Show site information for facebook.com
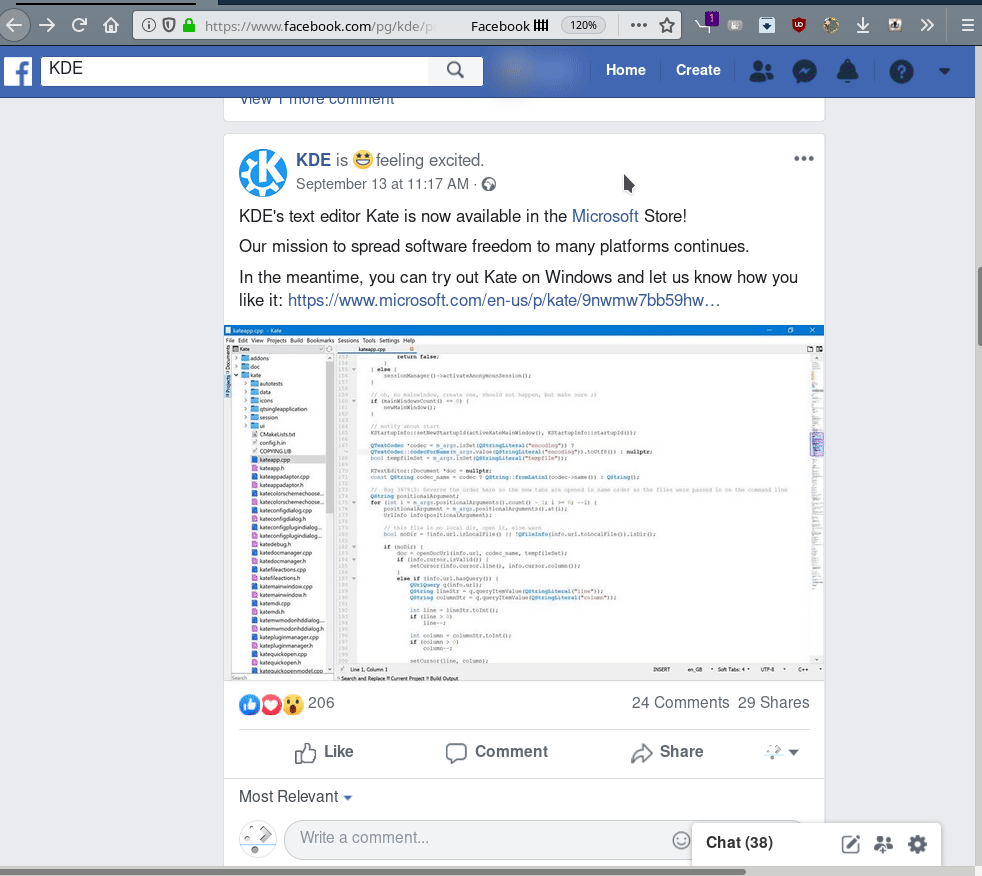The width and height of the screenshot is (982, 876). tap(148, 25)
